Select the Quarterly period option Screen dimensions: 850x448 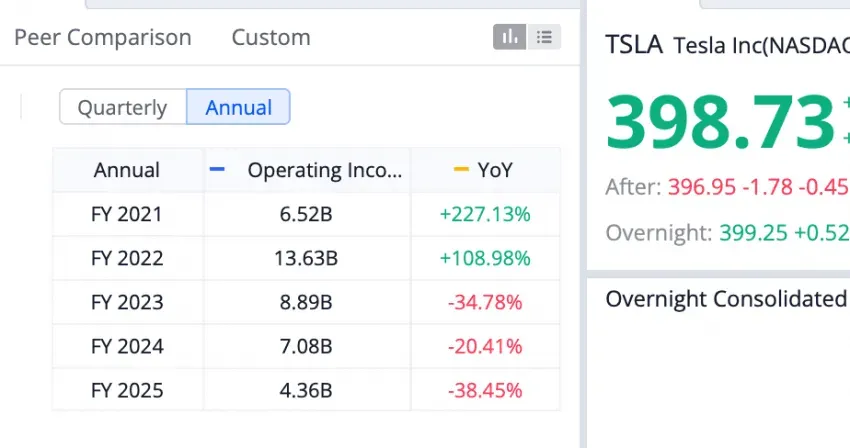point(123,107)
